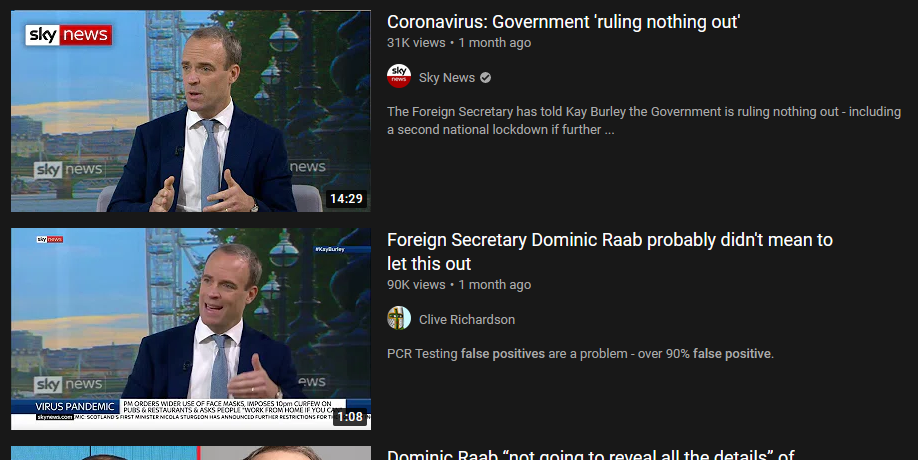Click the #KayBurley tag in the second thumbnail

tap(330, 249)
